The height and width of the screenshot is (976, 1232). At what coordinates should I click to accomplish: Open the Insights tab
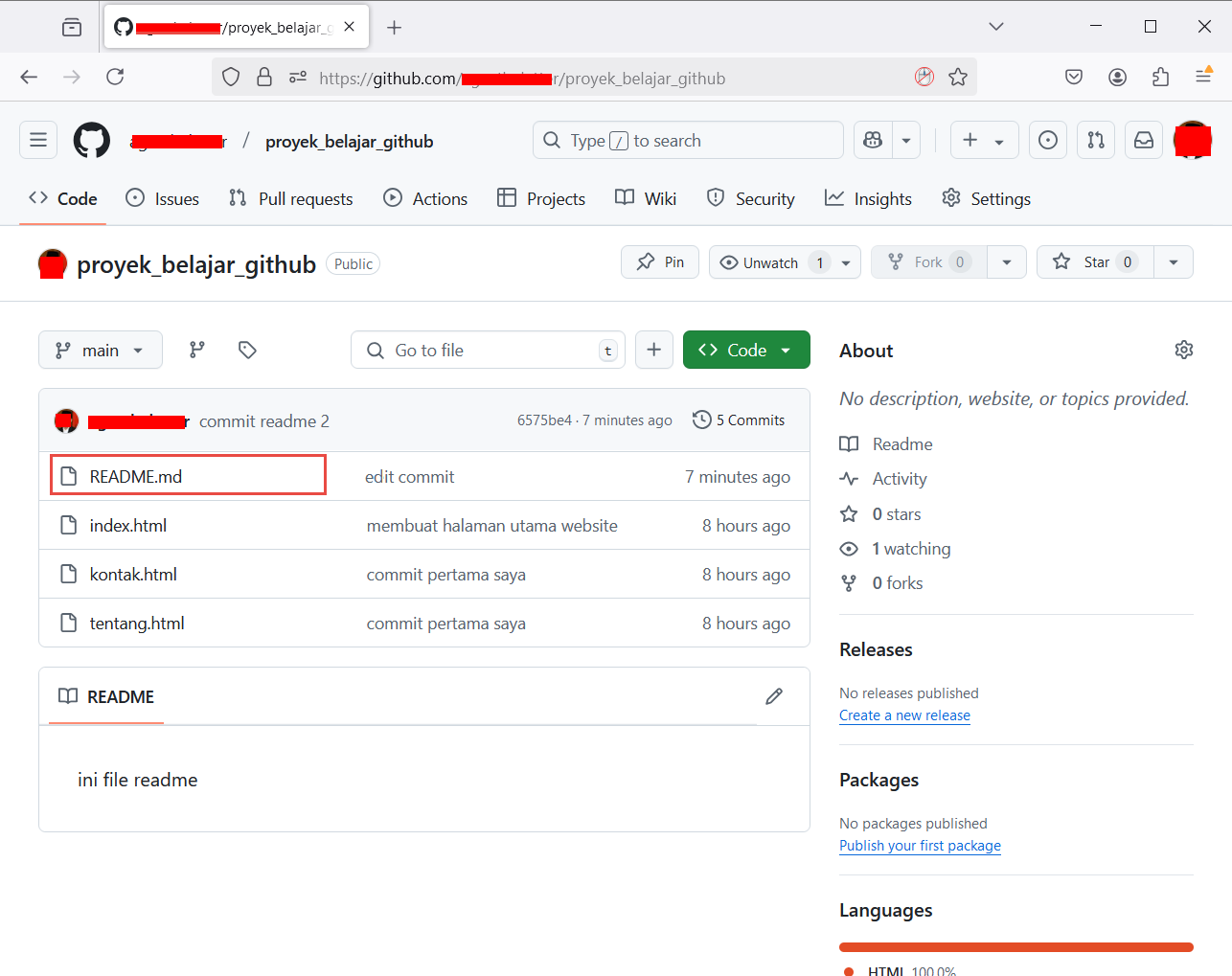869,198
